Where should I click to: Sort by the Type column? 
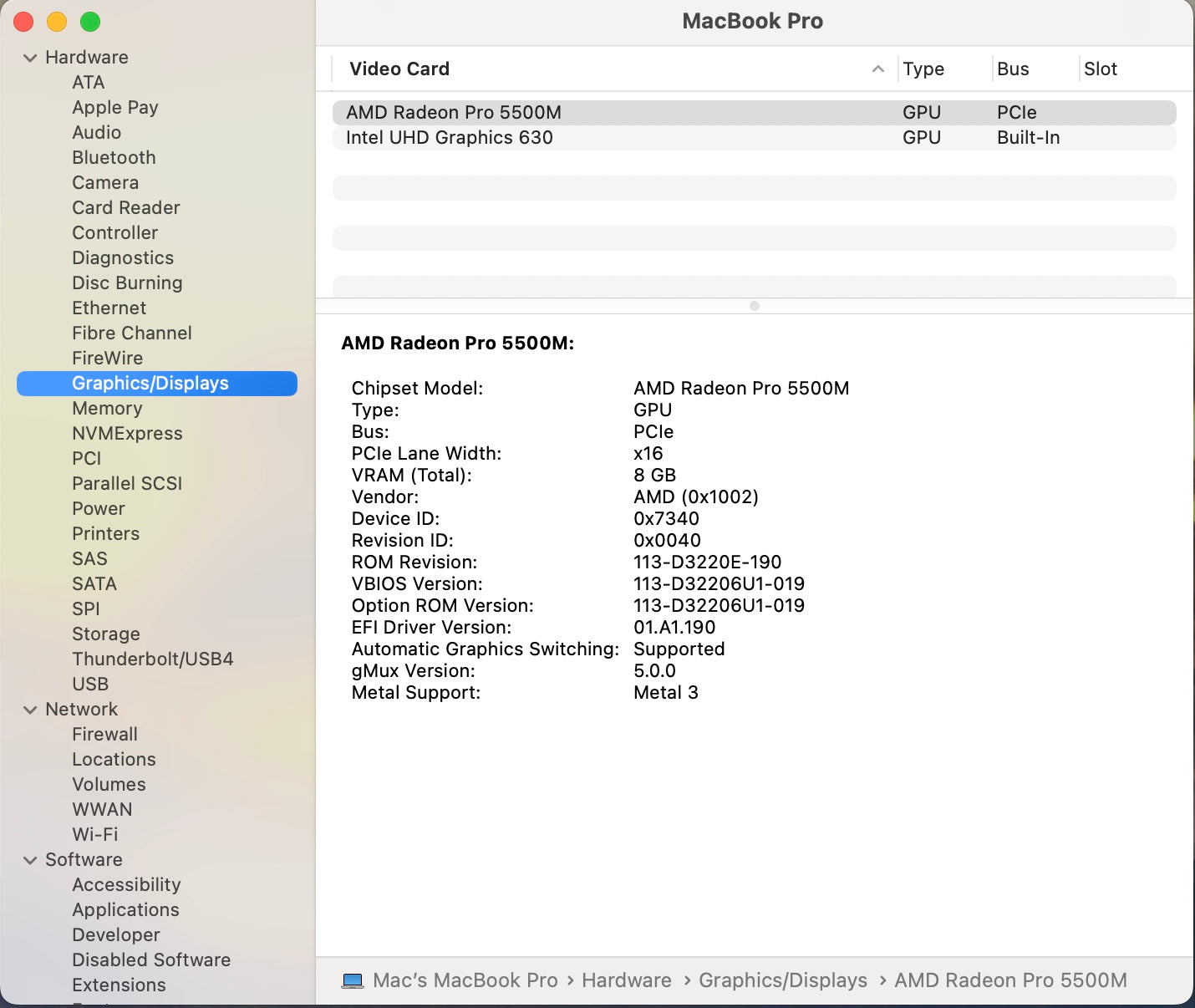pos(923,69)
